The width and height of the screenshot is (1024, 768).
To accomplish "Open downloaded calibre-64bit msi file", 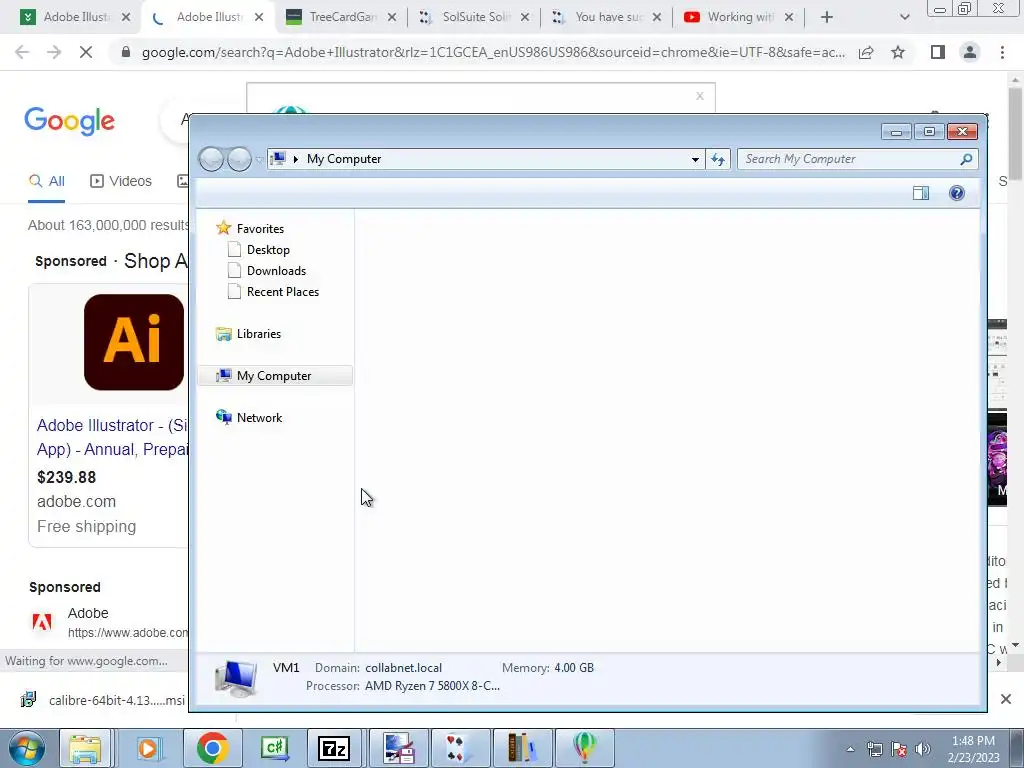I will coord(104,700).
